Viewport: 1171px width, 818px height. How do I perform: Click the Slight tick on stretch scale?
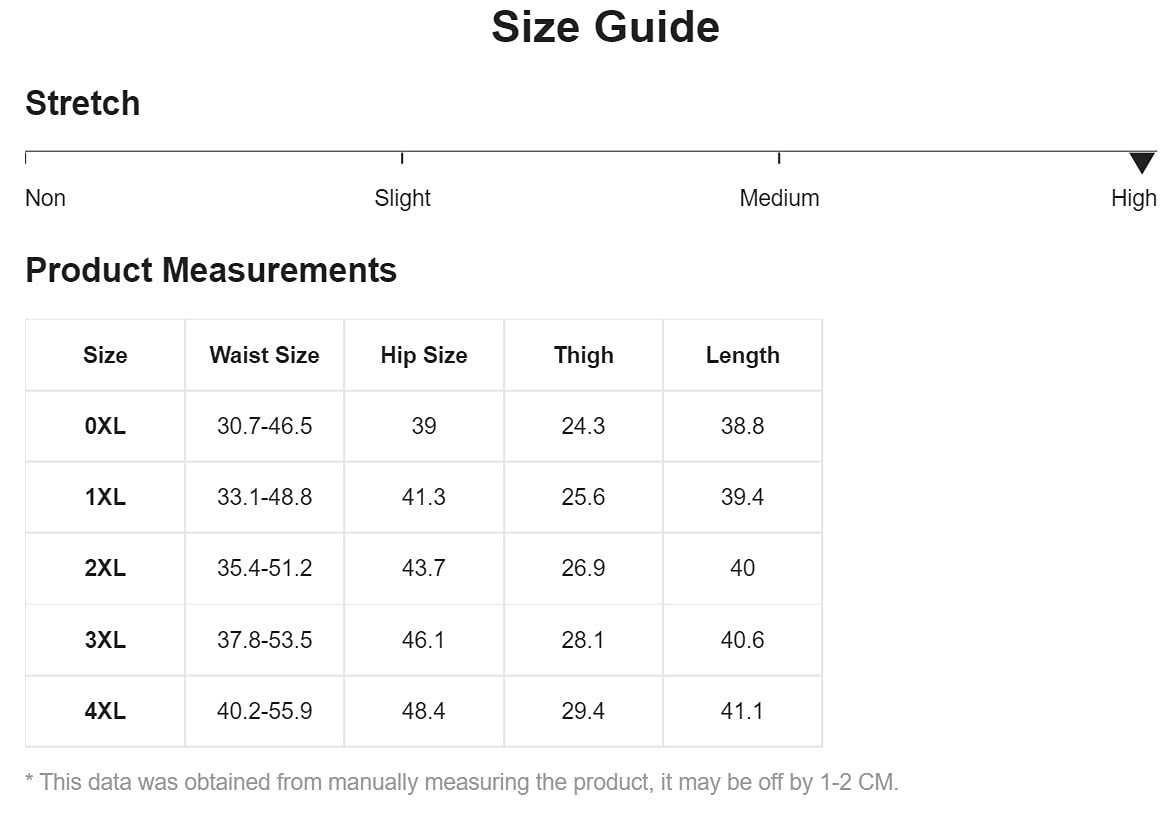[x=402, y=157]
